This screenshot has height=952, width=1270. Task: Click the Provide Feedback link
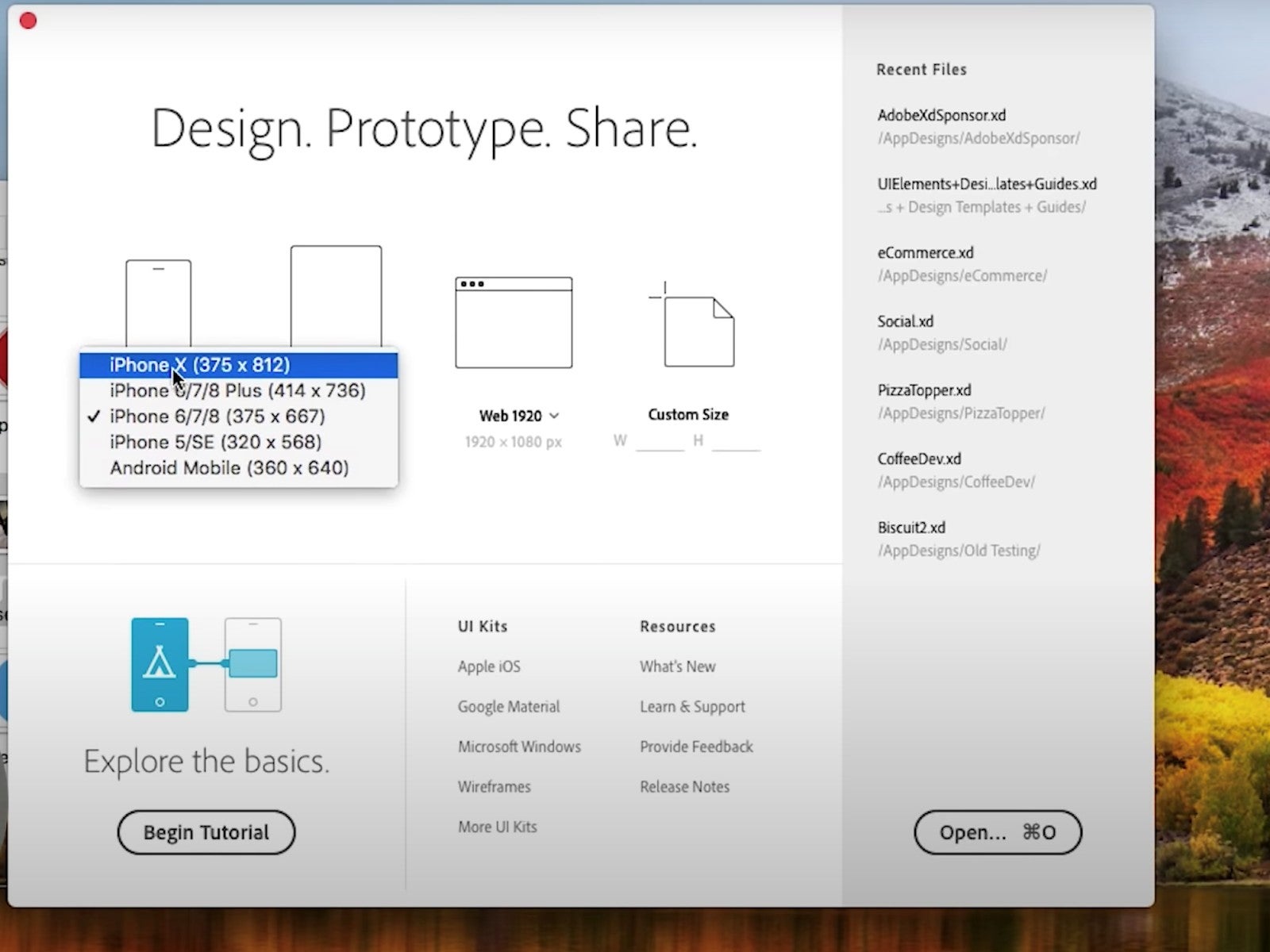point(696,747)
